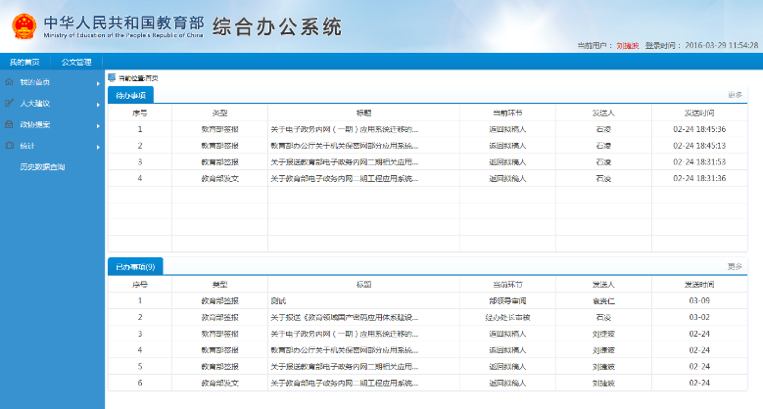Open the 公文管理 top navigation tab
The image size is (763, 409).
click(x=76, y=62)
